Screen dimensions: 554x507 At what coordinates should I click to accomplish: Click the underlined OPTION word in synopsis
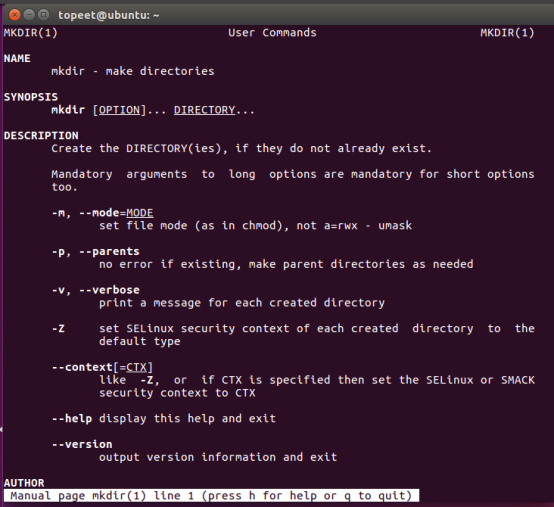(119, 110)
